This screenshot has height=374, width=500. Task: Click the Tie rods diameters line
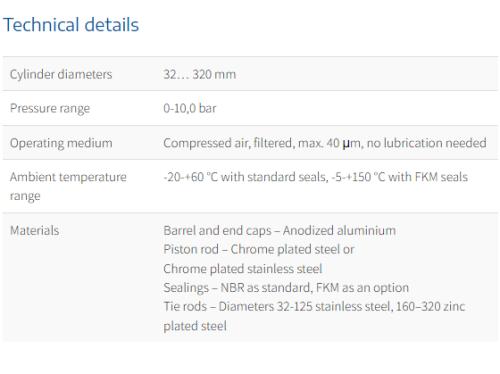314,307
